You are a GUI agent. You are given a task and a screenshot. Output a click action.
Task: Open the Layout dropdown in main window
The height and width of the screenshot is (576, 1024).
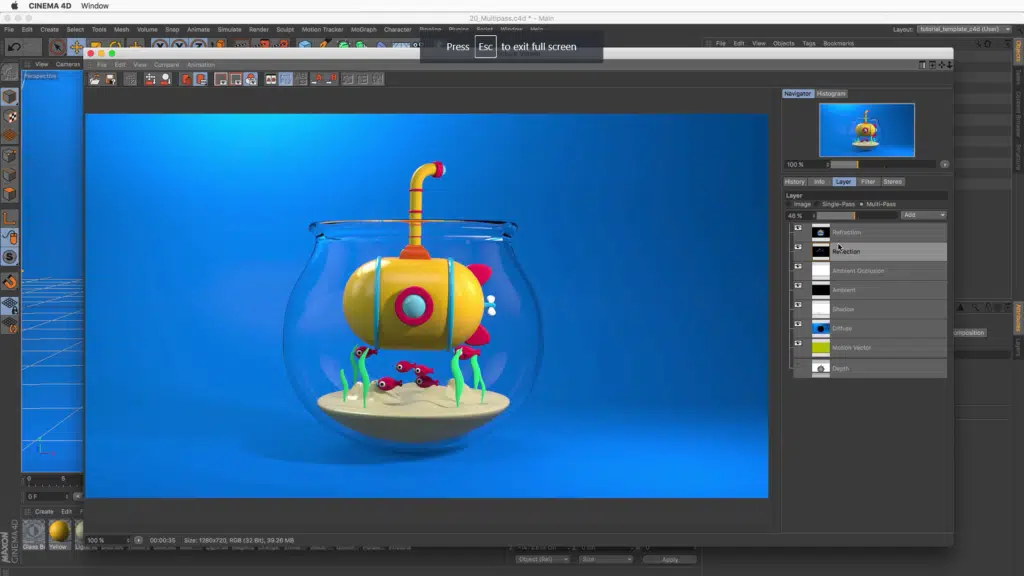(x=964, y=29)
